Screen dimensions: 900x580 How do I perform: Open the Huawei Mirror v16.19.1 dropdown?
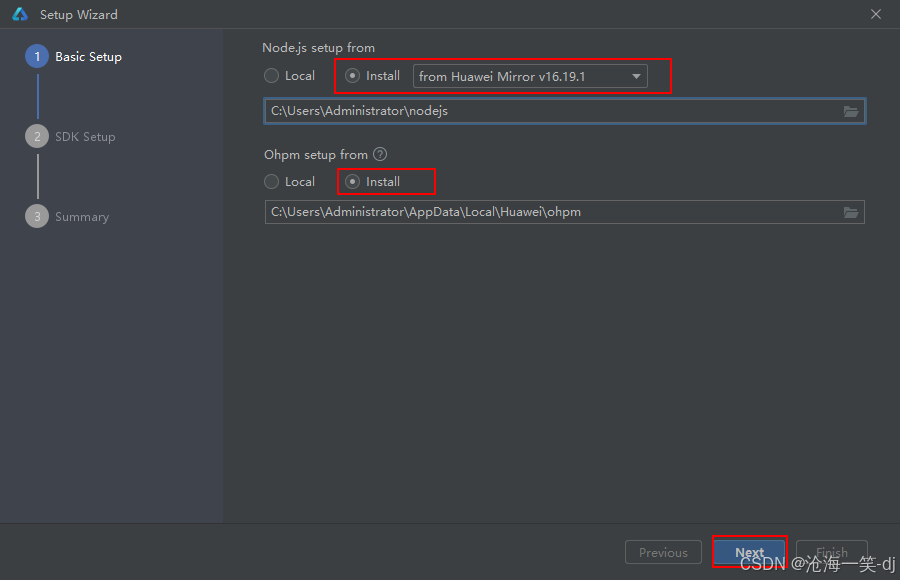point(530,76)
